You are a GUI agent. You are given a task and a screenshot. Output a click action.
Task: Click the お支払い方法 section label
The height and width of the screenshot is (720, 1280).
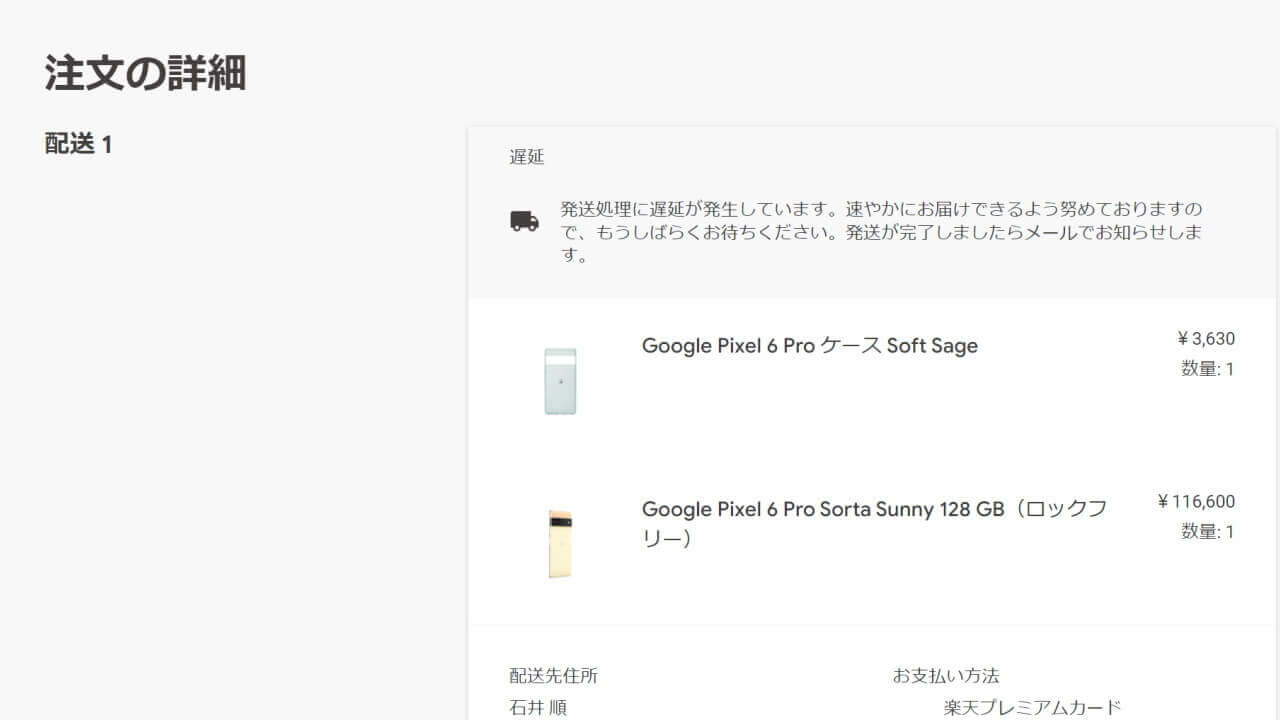(x=946, y=676)
